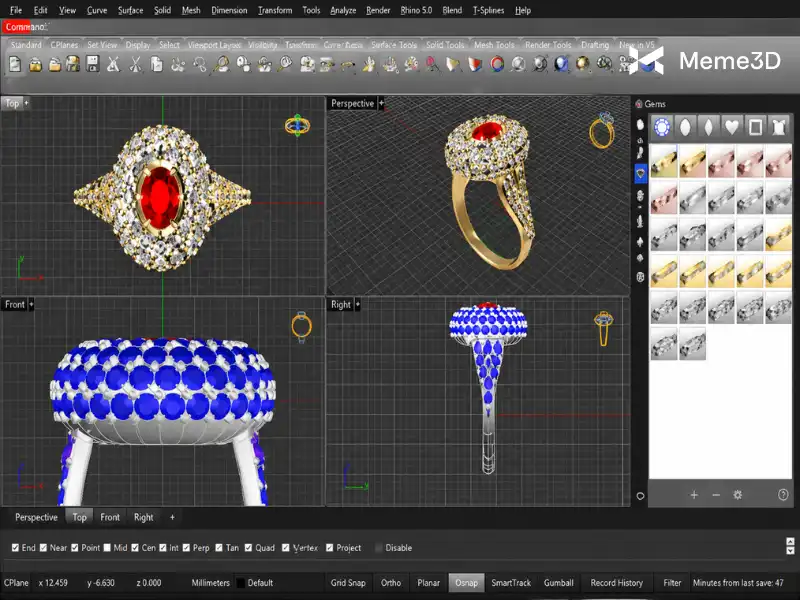Image resolution: width=800 pixels, height=600 pixels.
Task: Click Record History in status bar
Action: [x=616, y=583]
